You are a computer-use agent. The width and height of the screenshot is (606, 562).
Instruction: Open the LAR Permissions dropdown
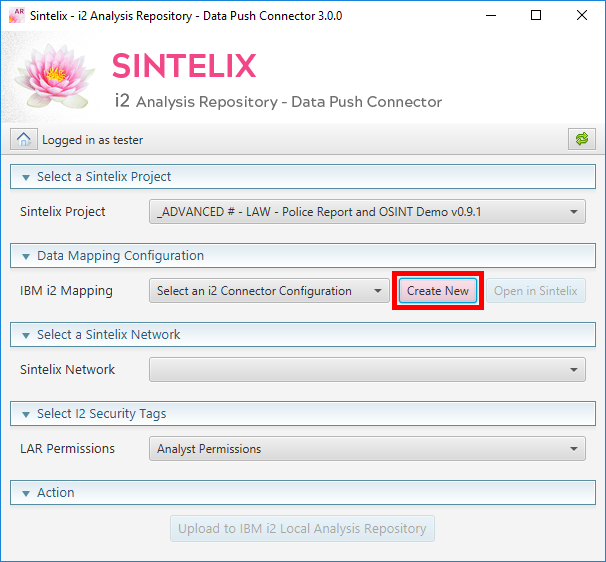coord(367,449)
